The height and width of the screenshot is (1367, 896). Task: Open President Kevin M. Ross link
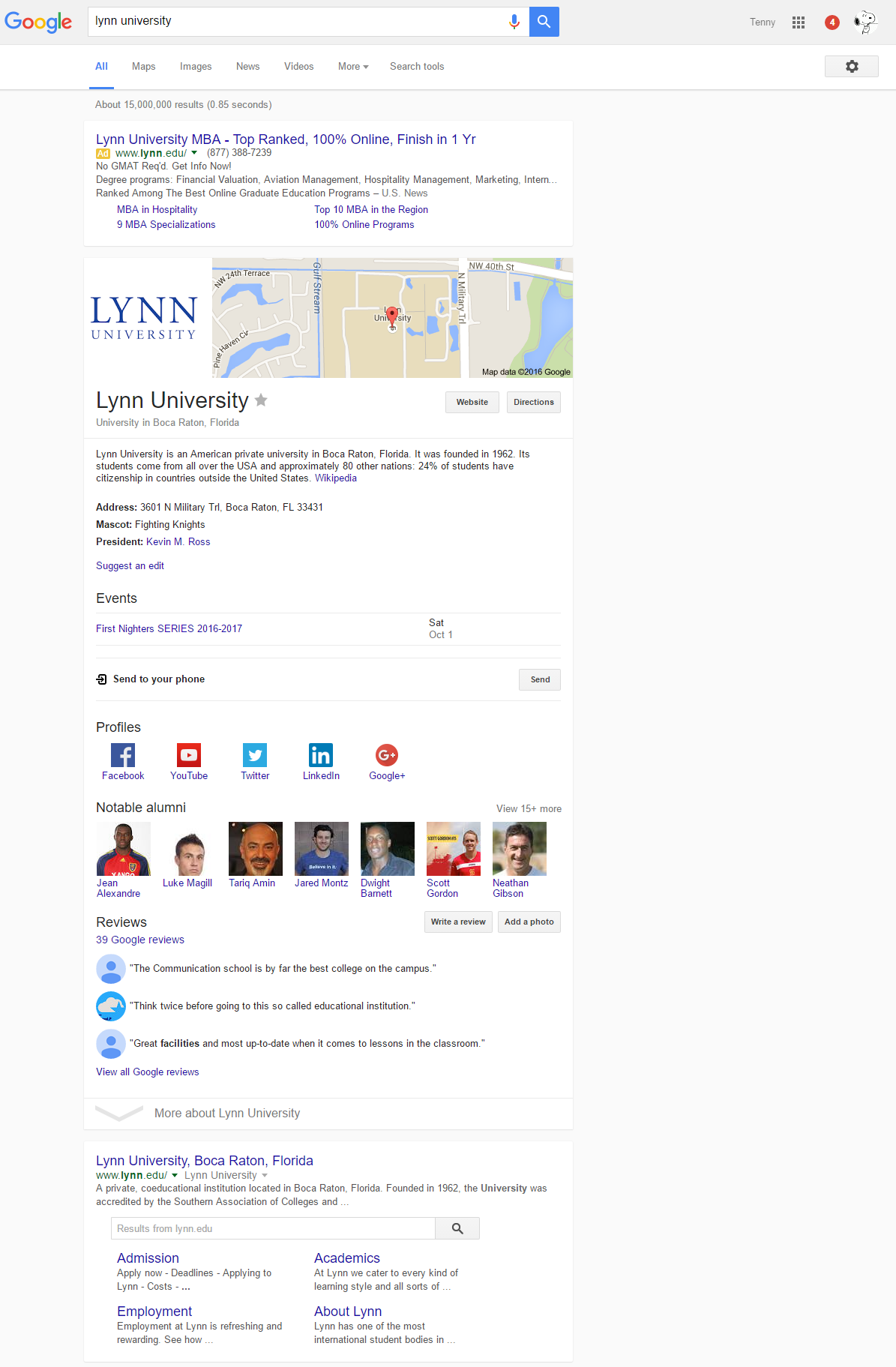click(178, 542)
